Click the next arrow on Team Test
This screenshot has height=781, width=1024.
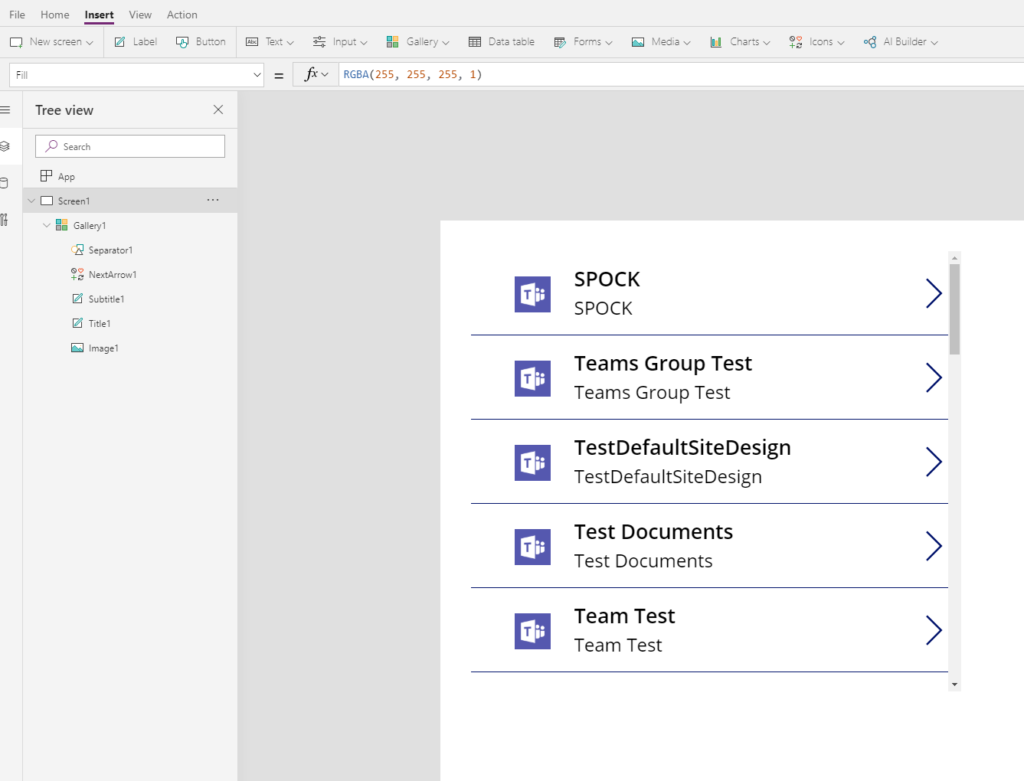934,630
